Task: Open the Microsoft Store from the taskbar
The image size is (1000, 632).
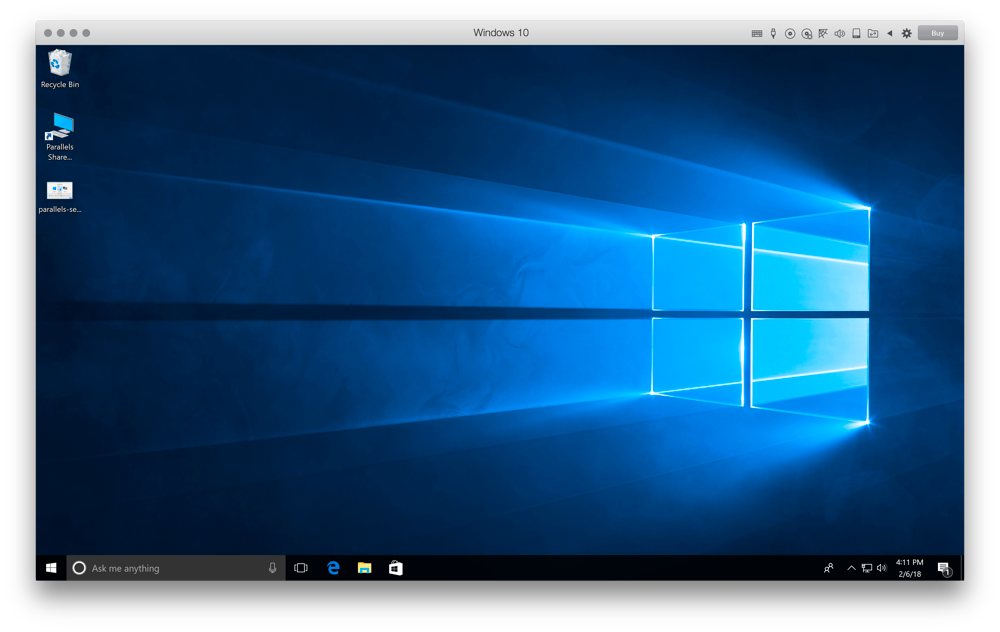Action: coord(395,568)
